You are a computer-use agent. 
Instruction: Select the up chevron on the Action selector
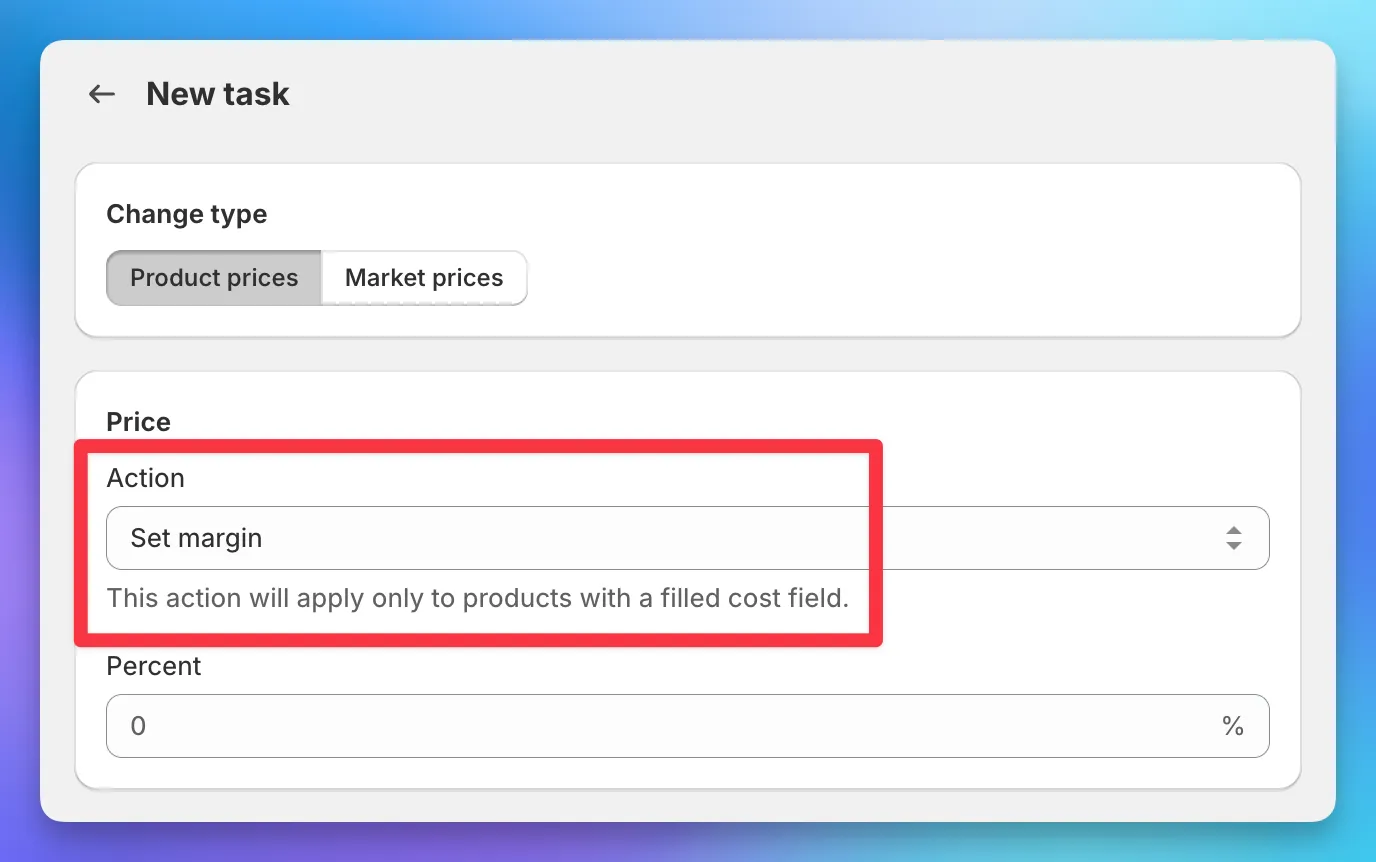click(1234, 531)
